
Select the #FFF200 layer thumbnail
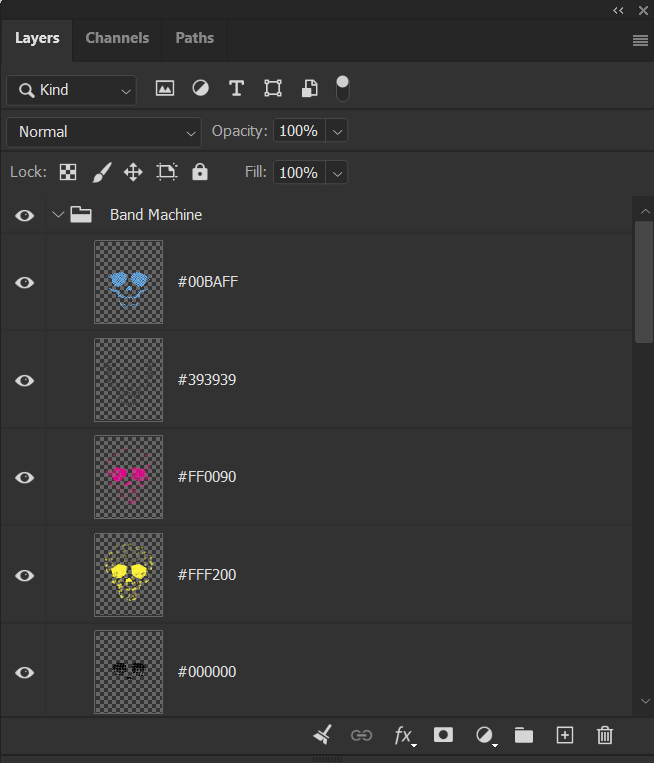coord(128,575)
